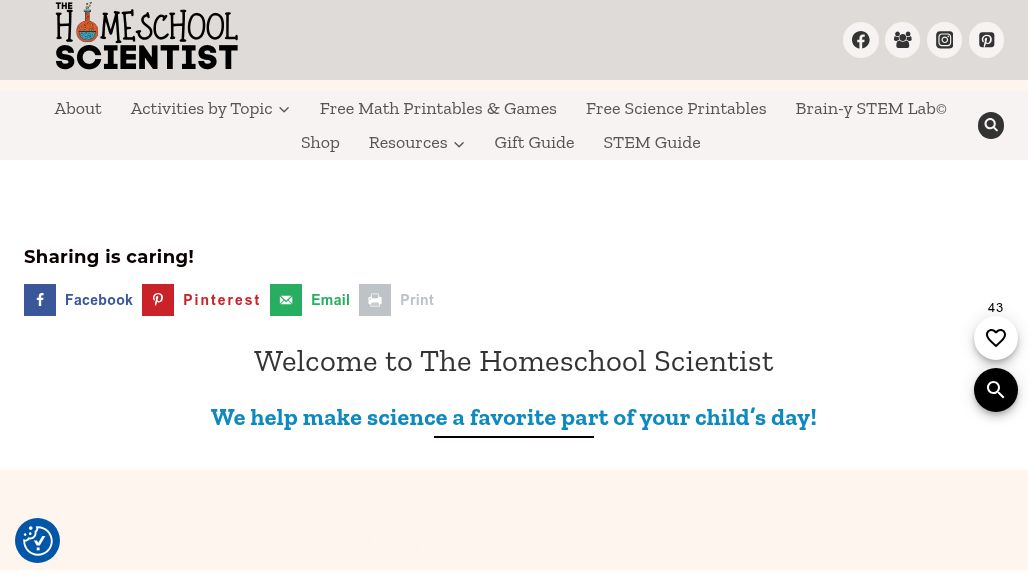Expand the Activities by Topic menu
1028x578 pixels.
point(210,108)
